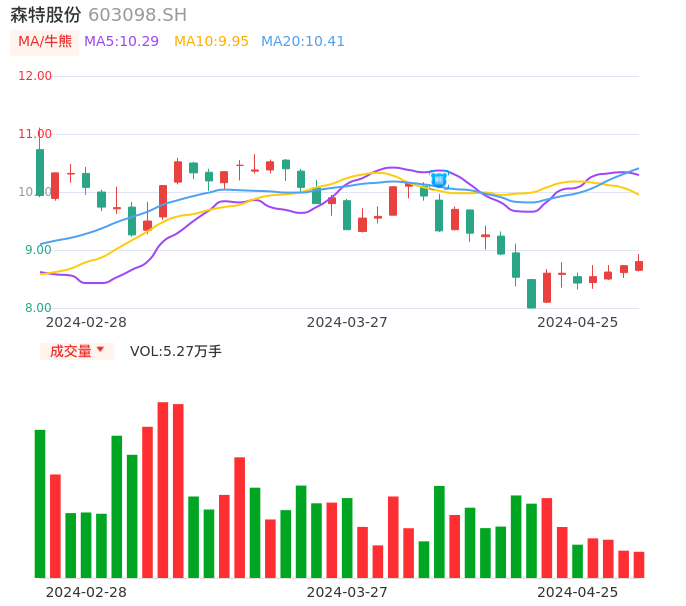Toggle the MA10:9.95 legend label
Image resolution: width=686 pixels, height=606 pixels.
[211, 42]
